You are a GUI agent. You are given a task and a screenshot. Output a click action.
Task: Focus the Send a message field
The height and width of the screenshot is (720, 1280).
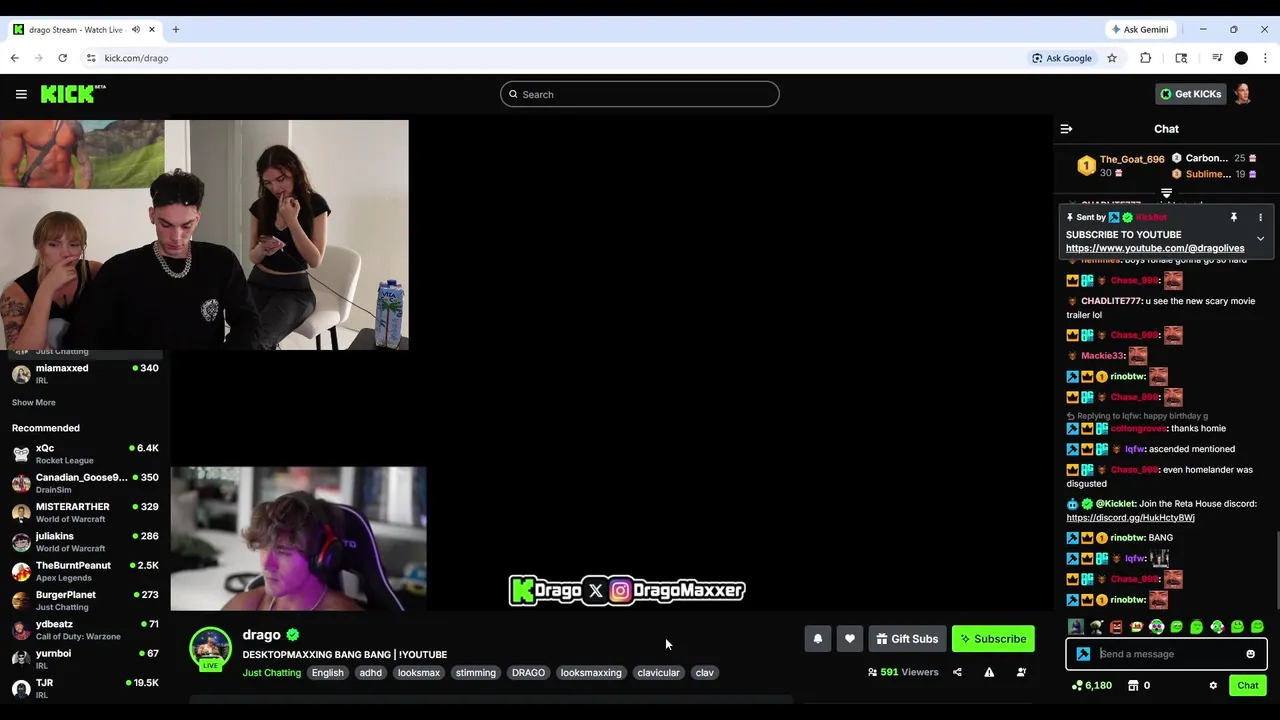(x=1167, y=654)
